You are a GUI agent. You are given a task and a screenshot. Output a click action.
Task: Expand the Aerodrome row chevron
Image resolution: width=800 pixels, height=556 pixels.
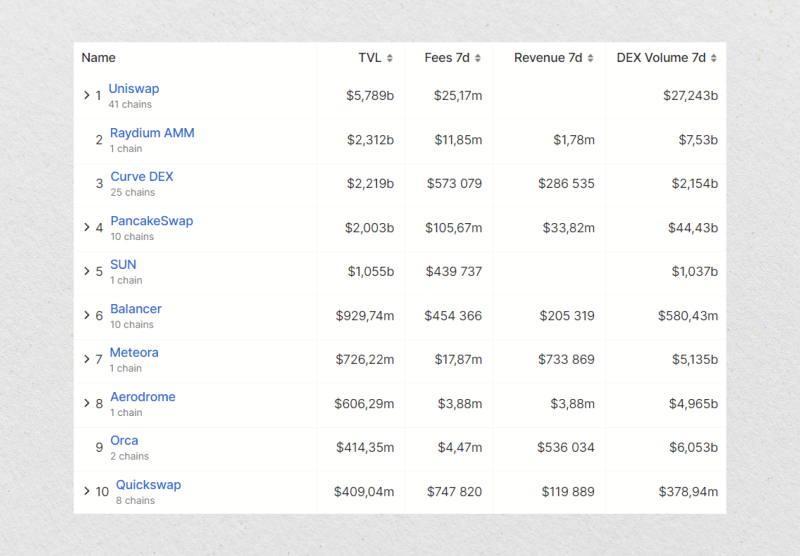[87, 403]
